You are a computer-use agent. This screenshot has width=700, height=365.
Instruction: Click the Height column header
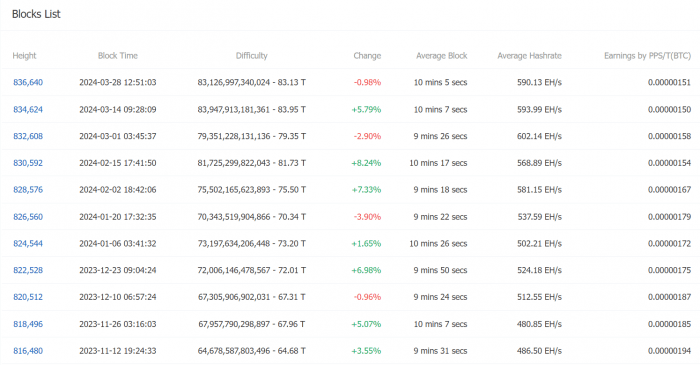point(24,56)
